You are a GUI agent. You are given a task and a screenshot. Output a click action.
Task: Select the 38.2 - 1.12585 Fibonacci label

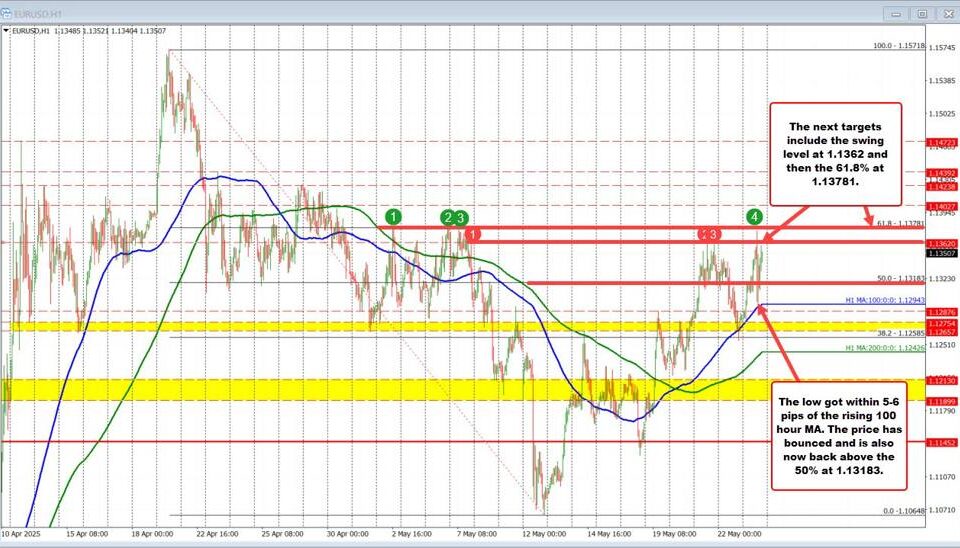[901, 334]
